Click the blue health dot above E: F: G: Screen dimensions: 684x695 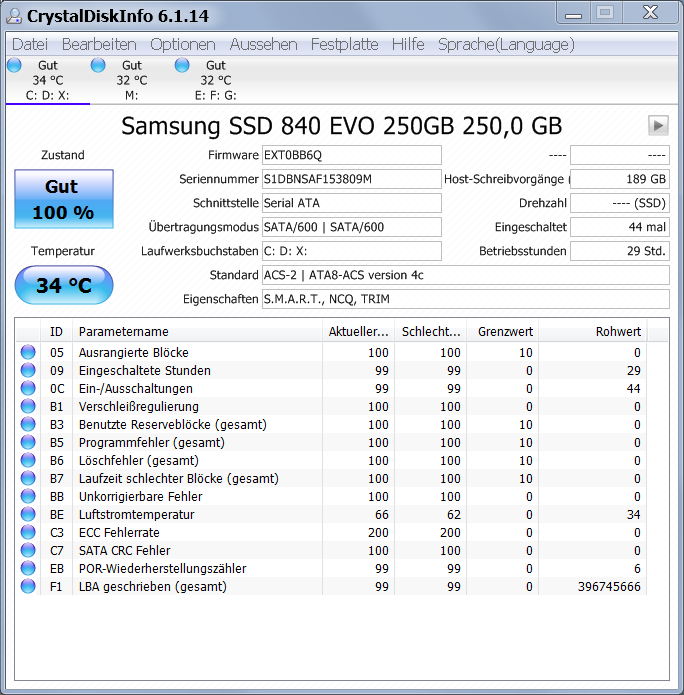182,65
